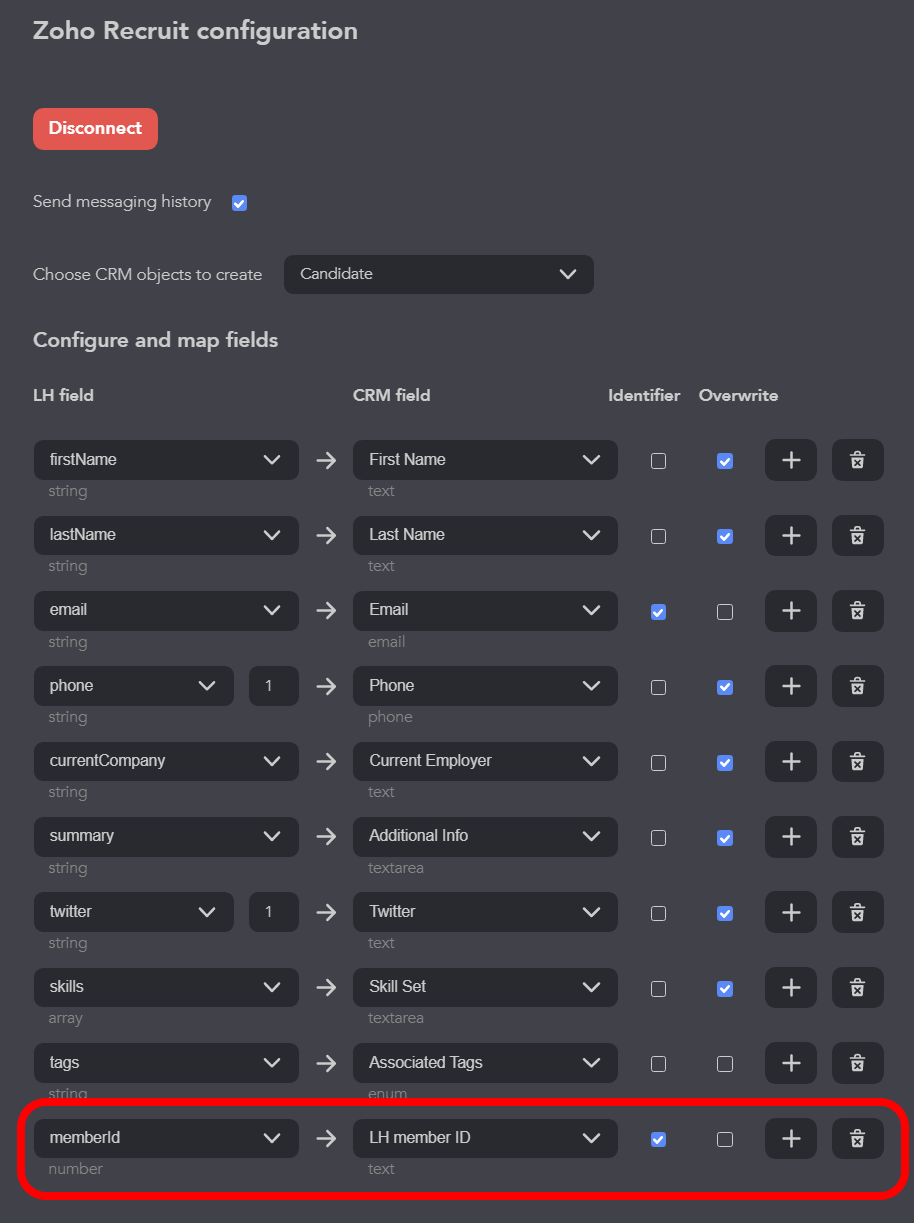Uncheck Overwrite for the phone row
914x1223 pixels.
coord(725,687)
